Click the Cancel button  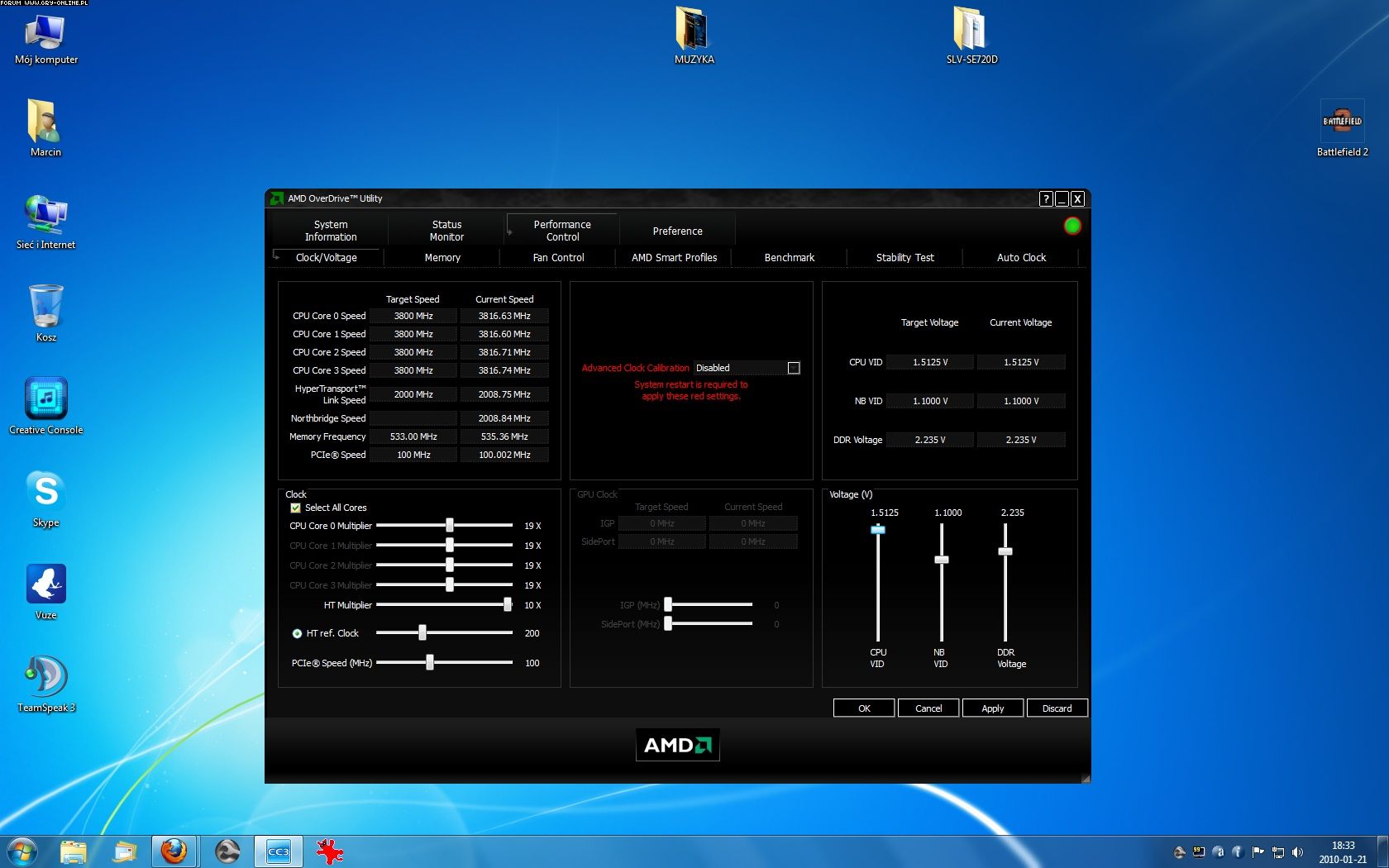tap(928, 708)
